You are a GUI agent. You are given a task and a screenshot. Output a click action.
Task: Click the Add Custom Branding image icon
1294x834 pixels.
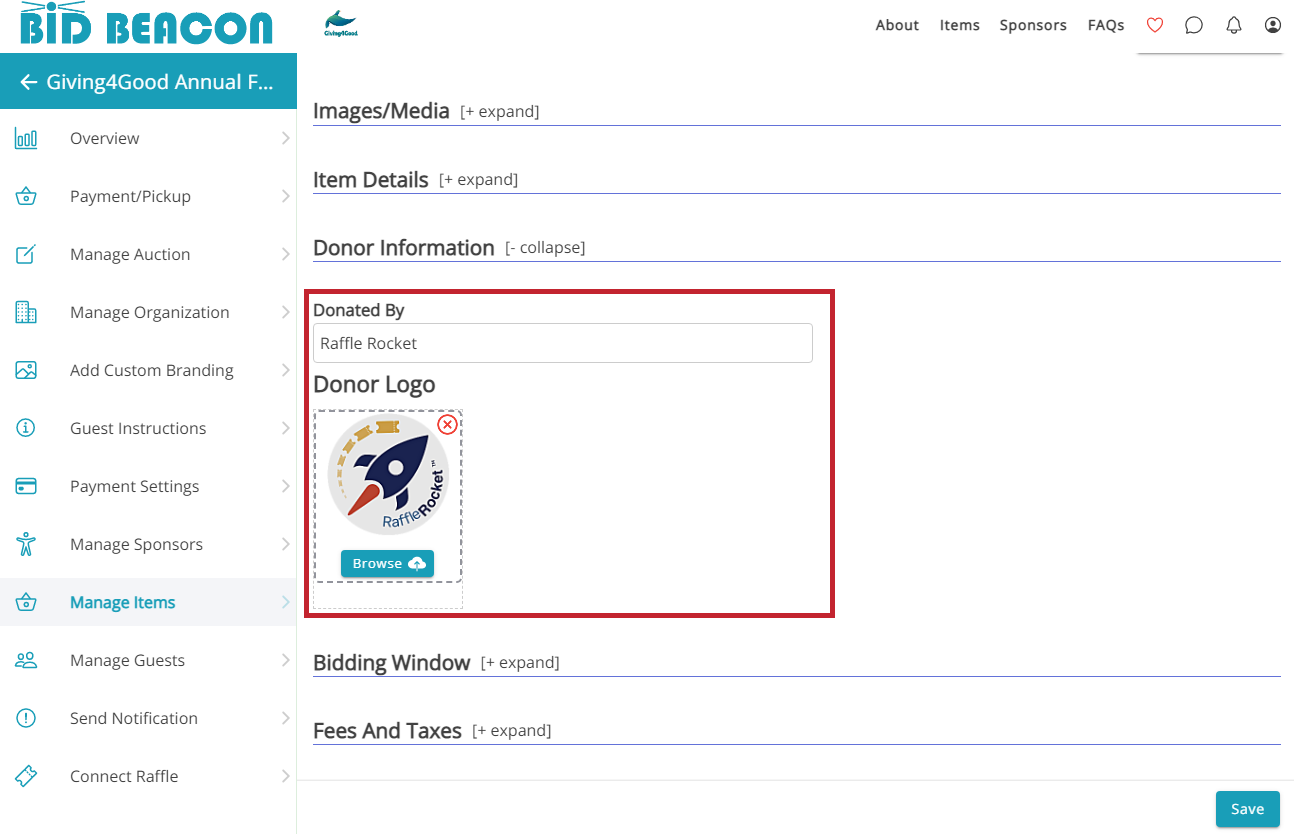[26, 371]
